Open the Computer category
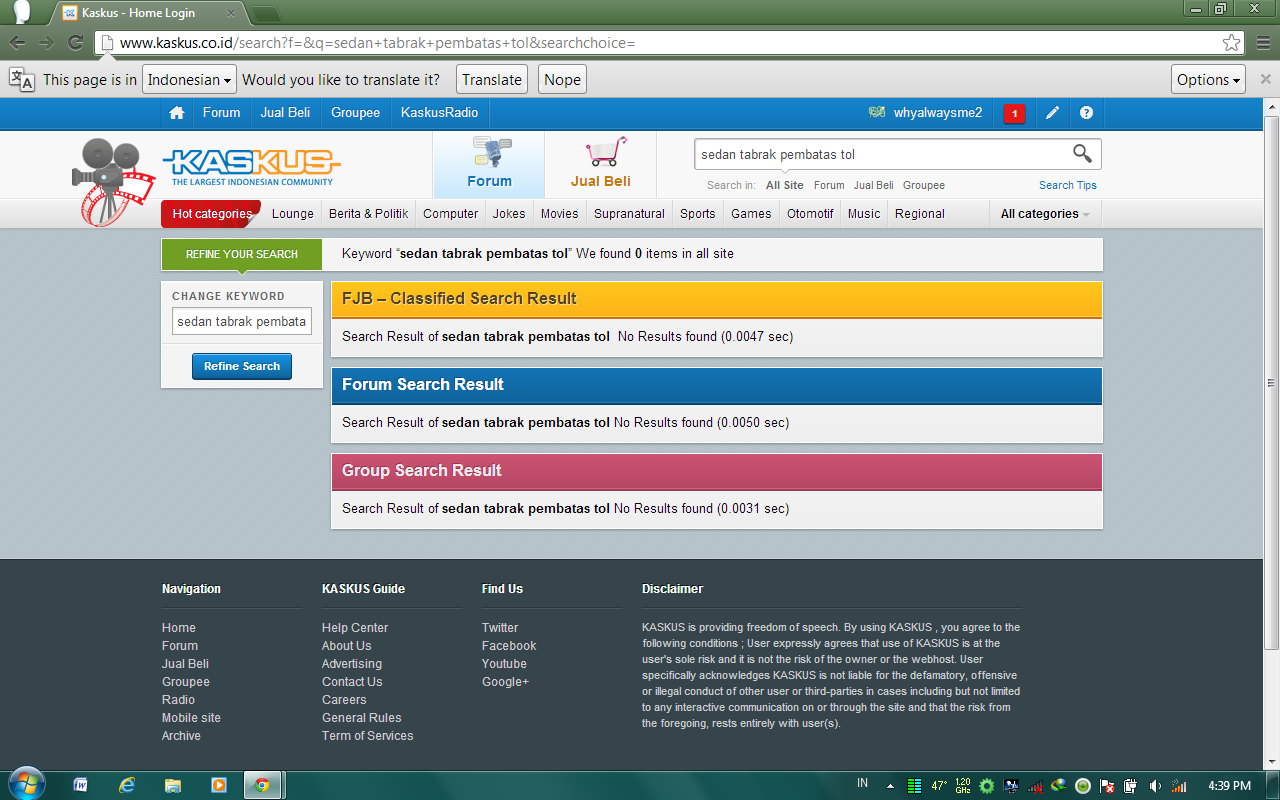The height and width of the screenshot is (800, 1280). 451,214
